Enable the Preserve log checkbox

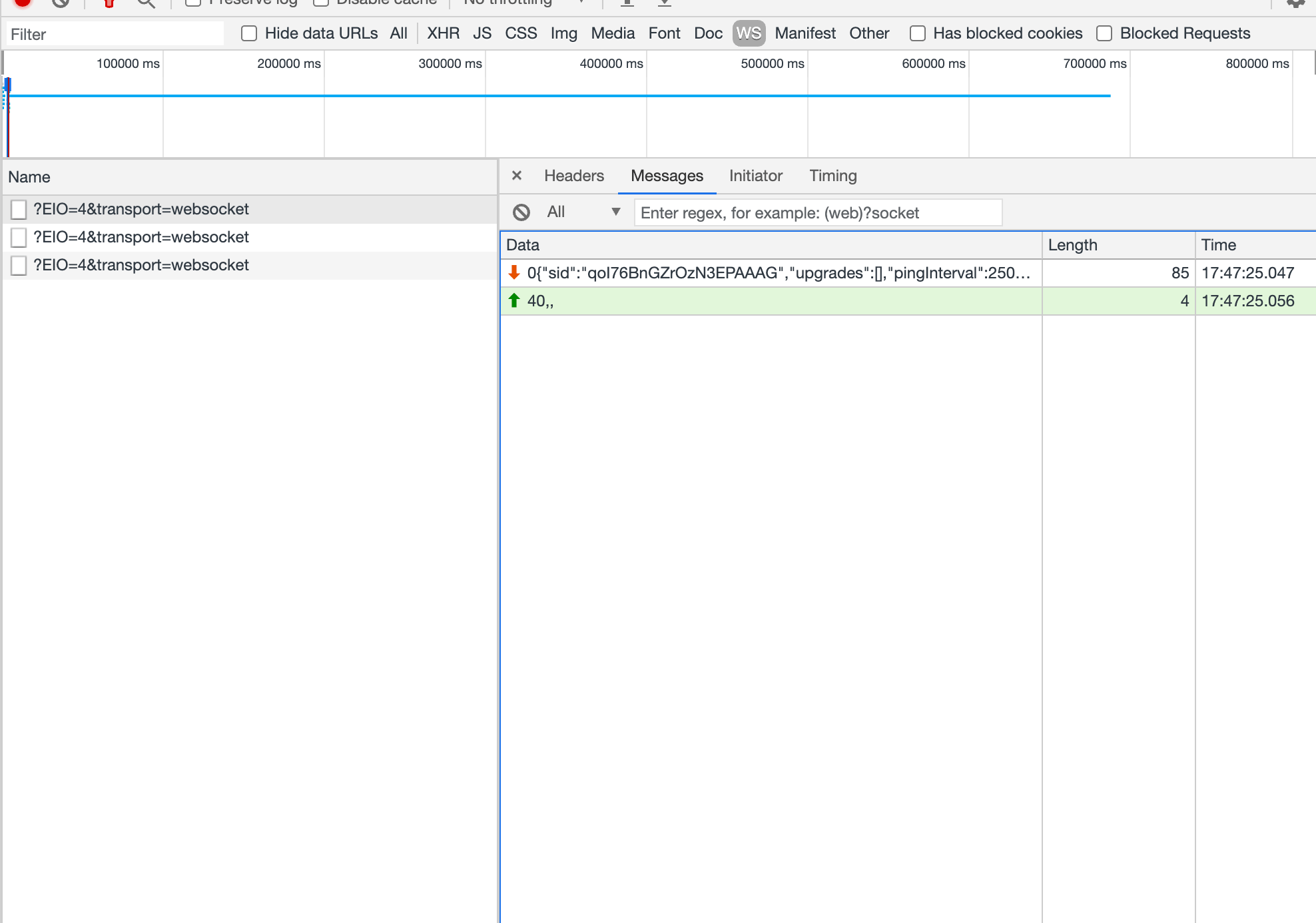click(192, 1)
